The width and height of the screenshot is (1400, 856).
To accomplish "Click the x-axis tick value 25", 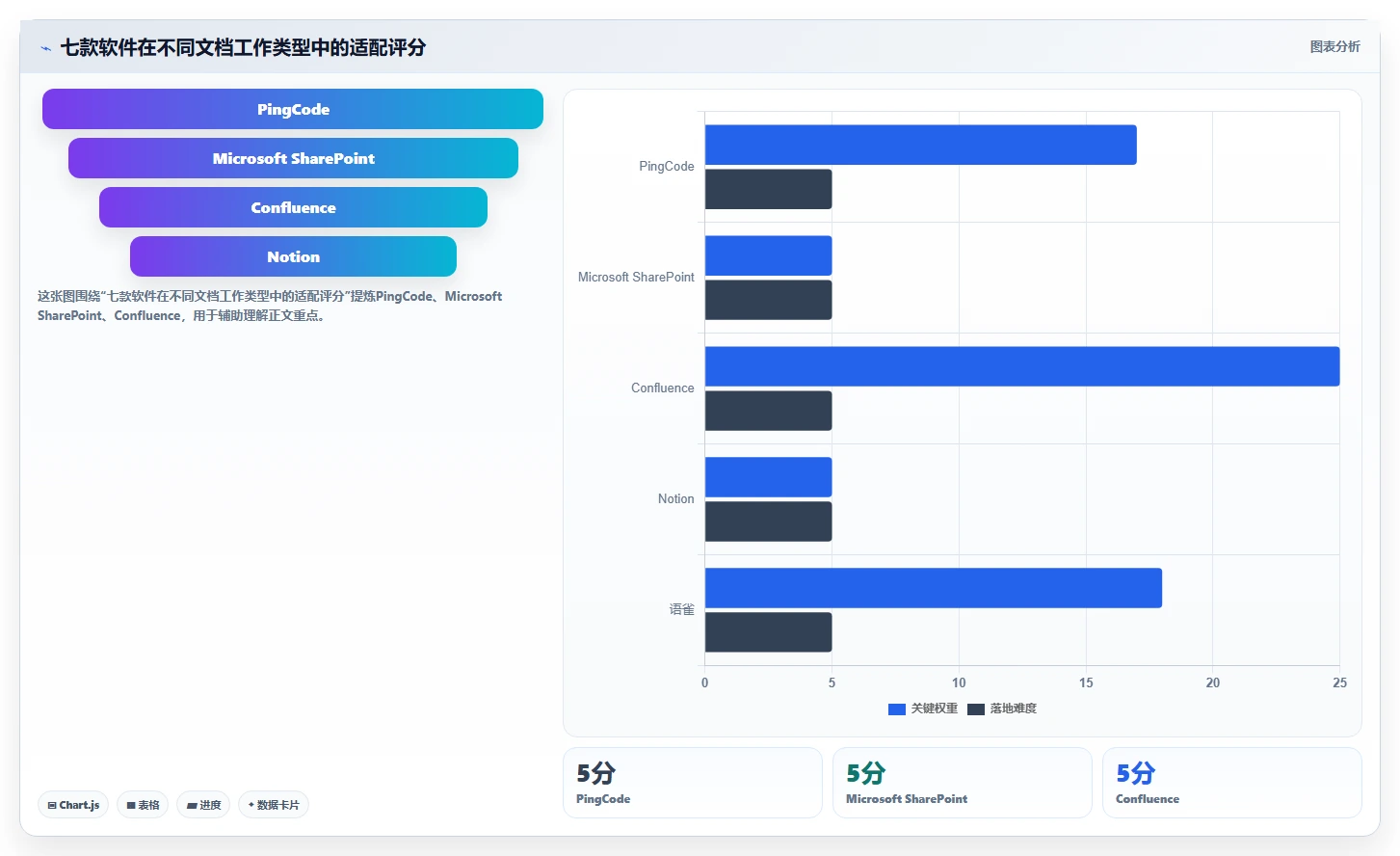I will click(1339, 682).
